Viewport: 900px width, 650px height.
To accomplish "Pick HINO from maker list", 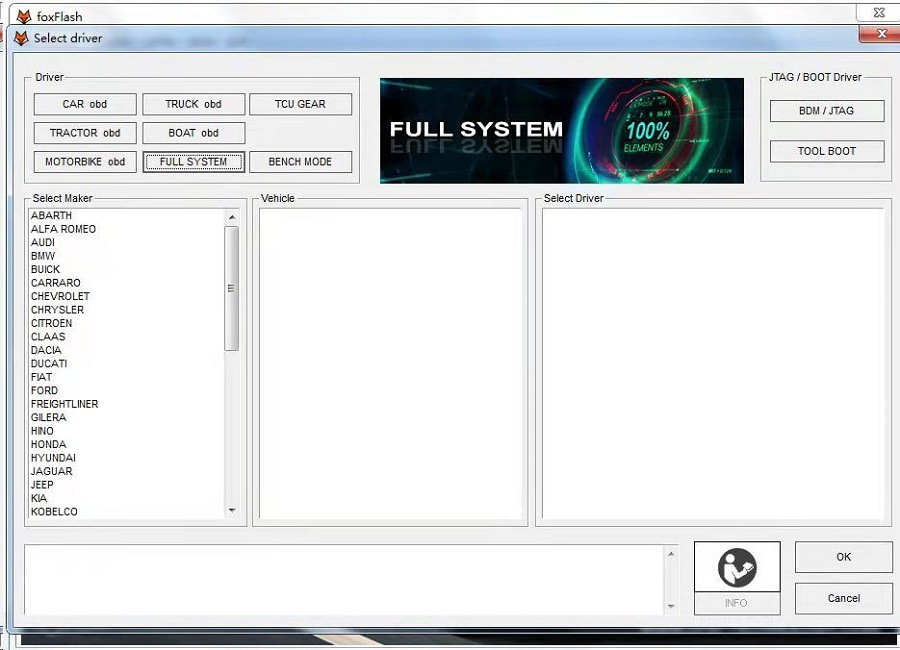I will click(x=42, y=431).
